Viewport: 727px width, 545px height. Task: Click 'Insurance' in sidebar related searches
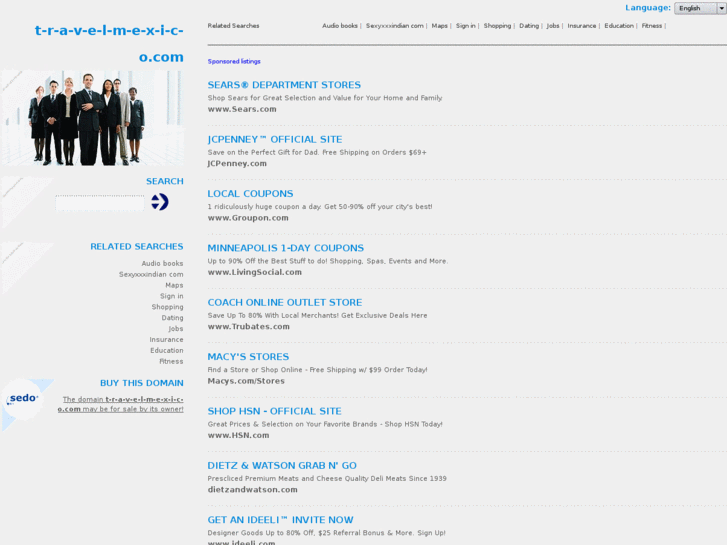tap(166, 340)
